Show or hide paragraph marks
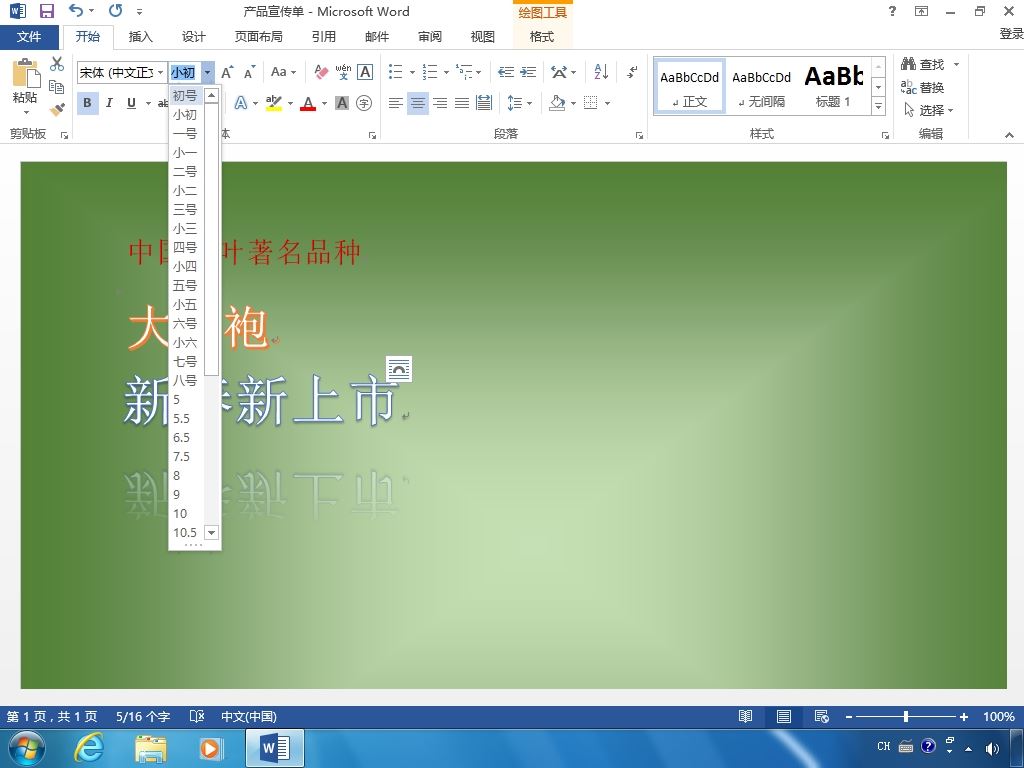Screen dimensions: 1024x768 click(632, 72)
